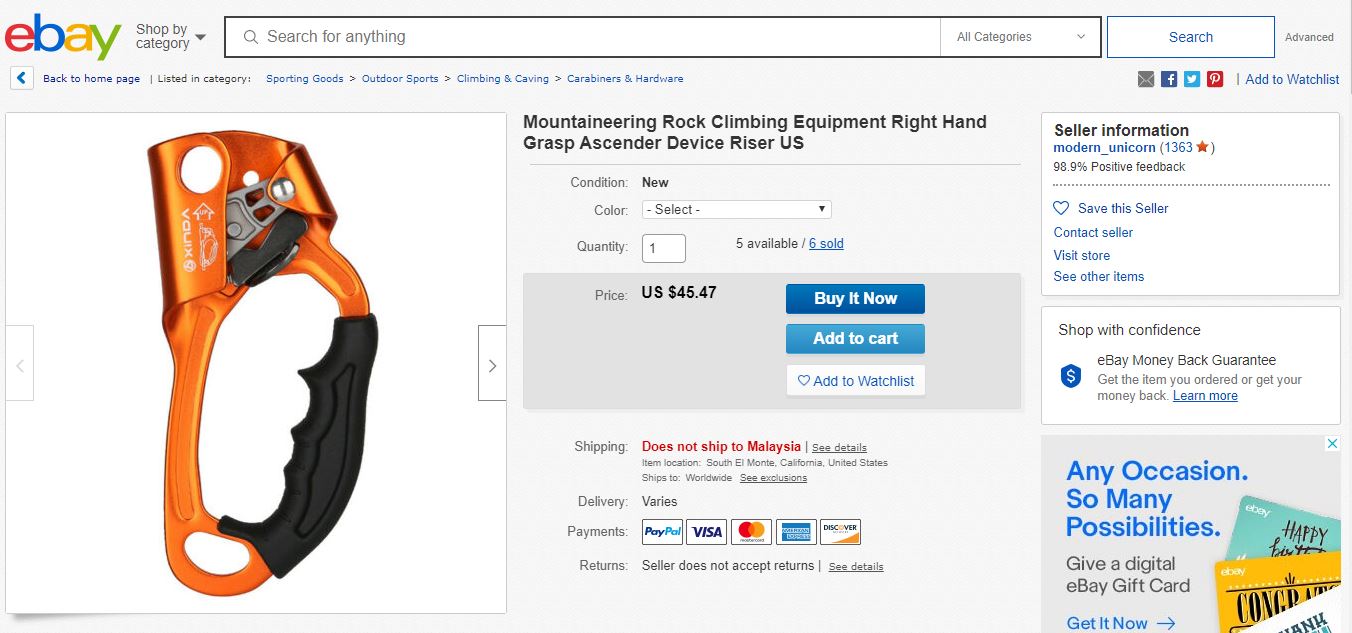Image resolution: width=1352 pixels, height=633 pixels.
Task: Share listing on Twitter
Action: [x=1192, y=79]
